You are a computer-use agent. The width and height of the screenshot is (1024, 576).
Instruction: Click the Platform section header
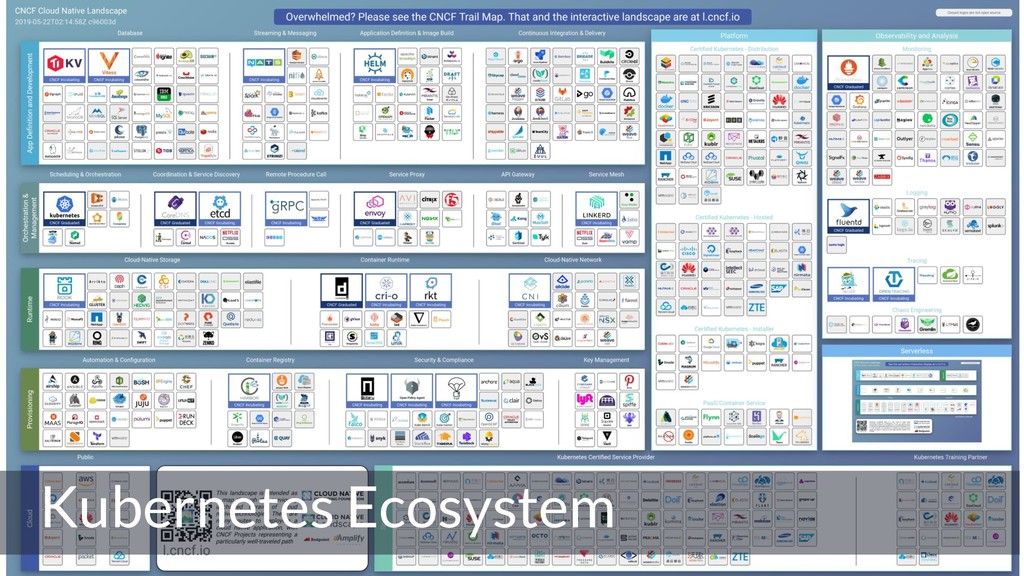734,35
